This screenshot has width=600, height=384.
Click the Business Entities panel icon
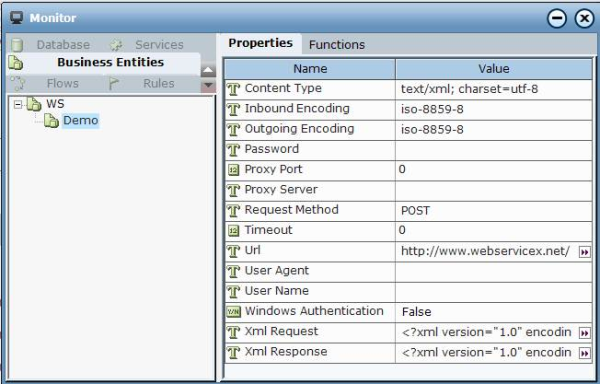click(16, 63)
